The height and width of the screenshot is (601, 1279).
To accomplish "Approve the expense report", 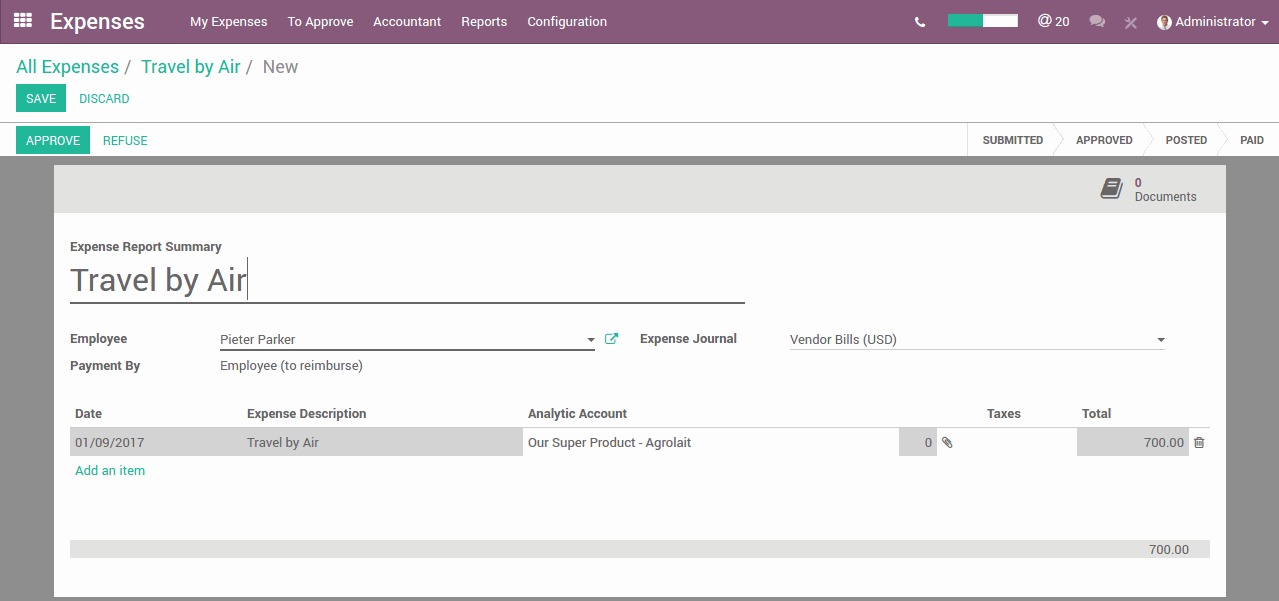I will [x=53, y=140].
